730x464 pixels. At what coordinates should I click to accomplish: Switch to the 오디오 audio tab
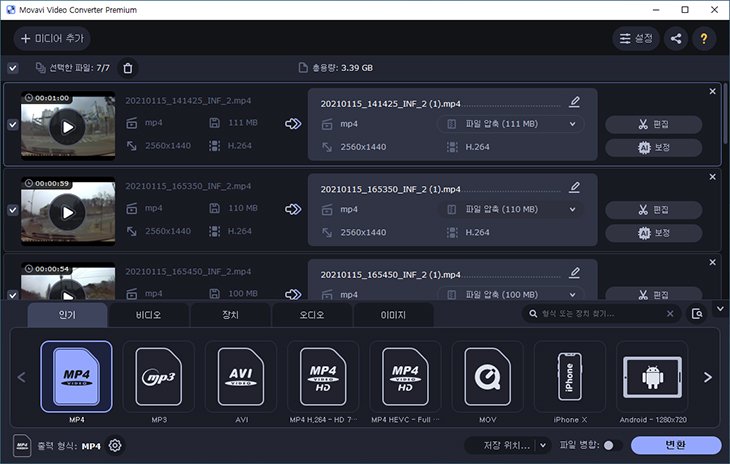(312, 315)
